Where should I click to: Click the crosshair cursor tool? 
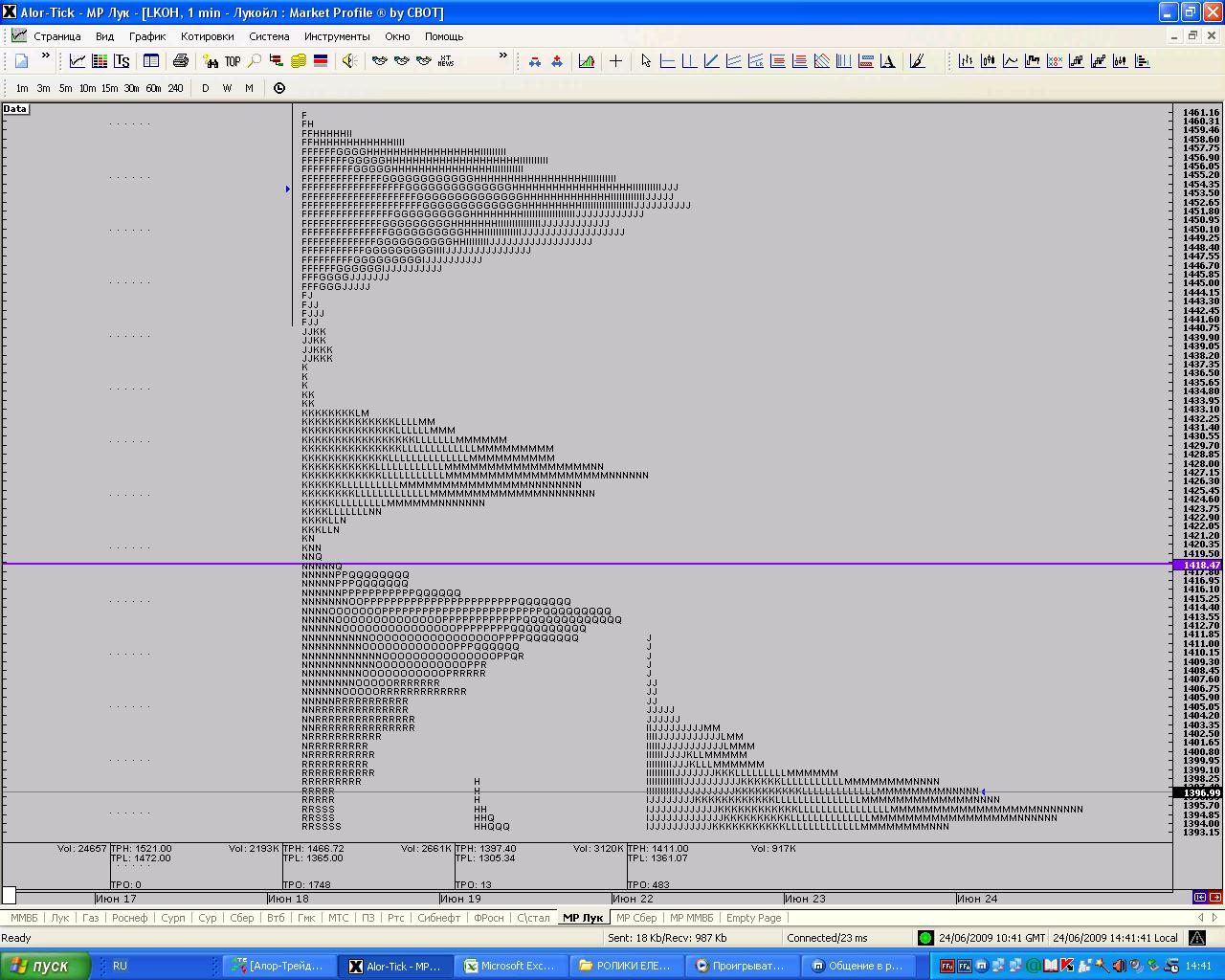click(615, 61)
